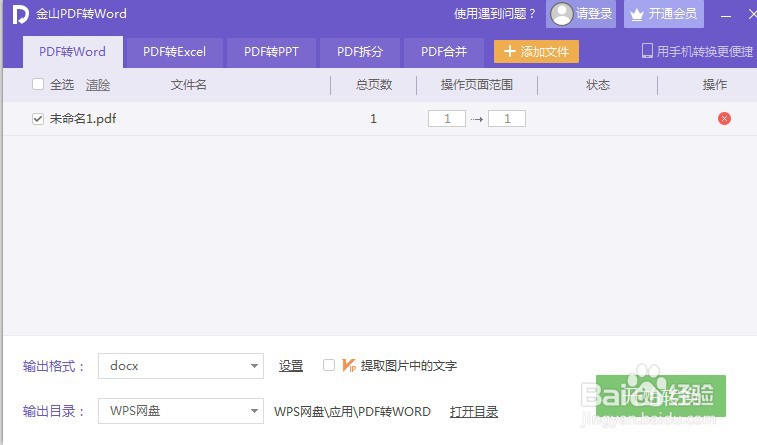Remove 未命名1.pdf with the red delete icon
The height and width of the screenshot is (445, 757).
point(724,118)
